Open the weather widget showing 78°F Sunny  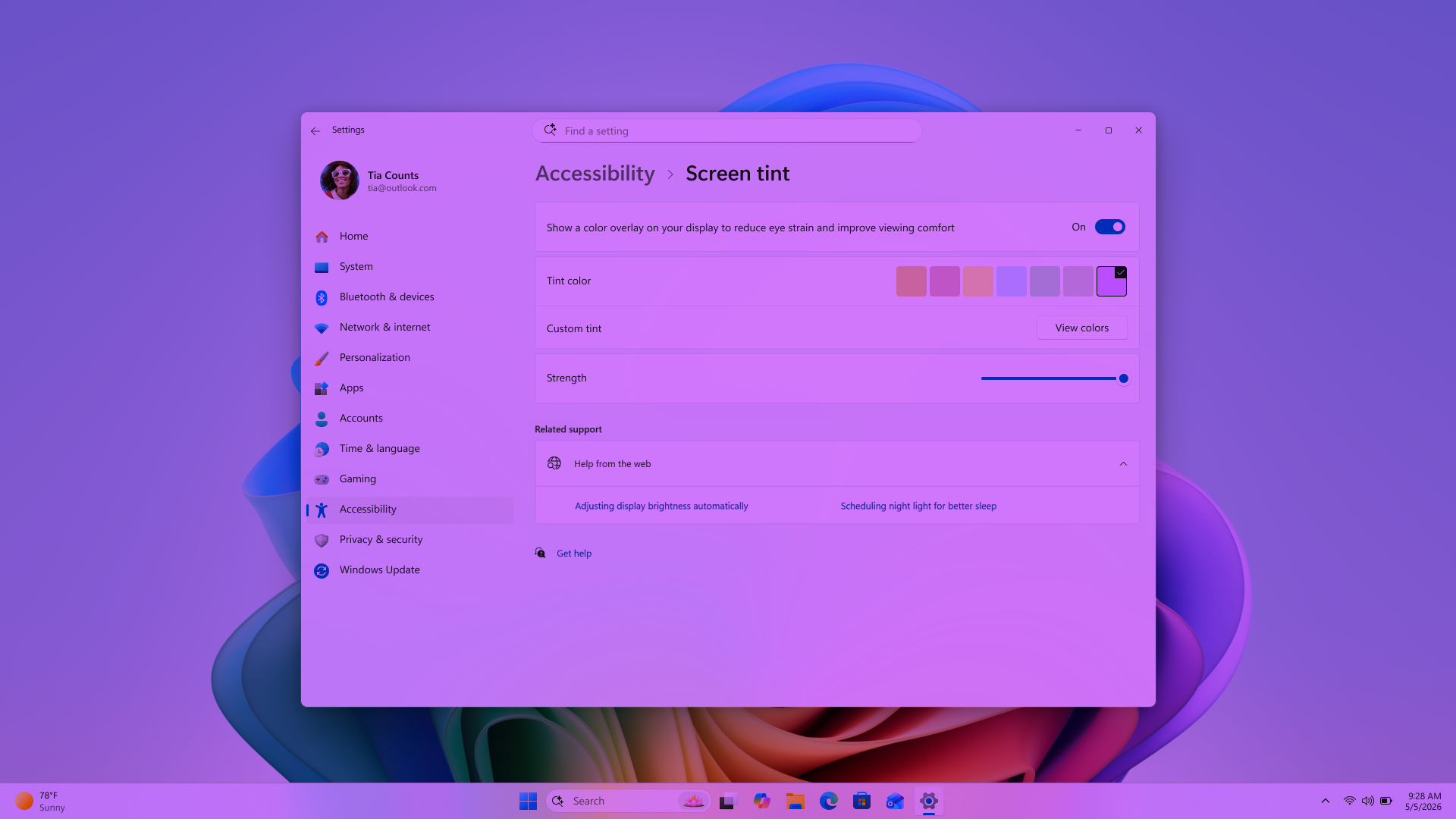point(41,801)
